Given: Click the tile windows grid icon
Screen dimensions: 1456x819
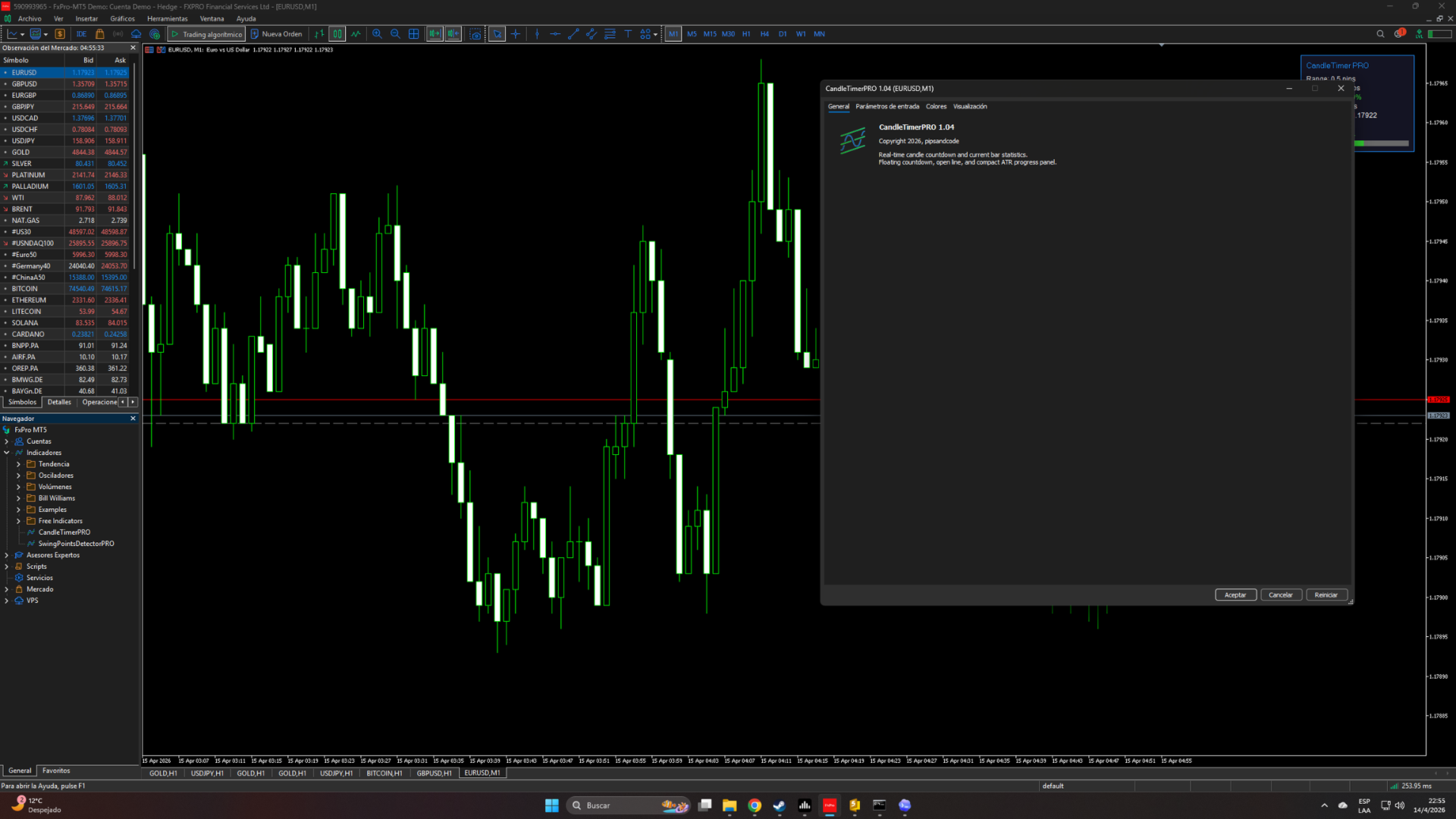Looking at the screenshot, I should (x=414, y=34).
